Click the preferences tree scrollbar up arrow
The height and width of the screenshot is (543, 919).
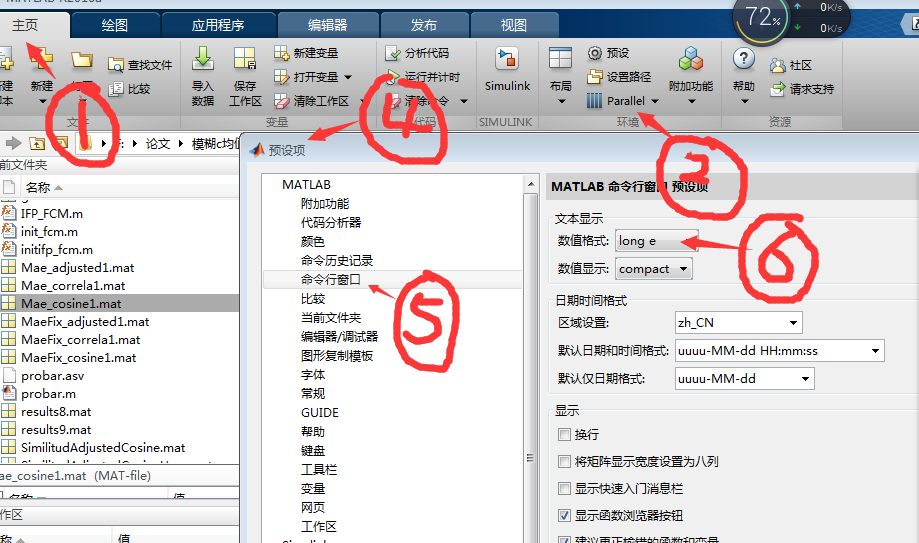coord(530,184)
